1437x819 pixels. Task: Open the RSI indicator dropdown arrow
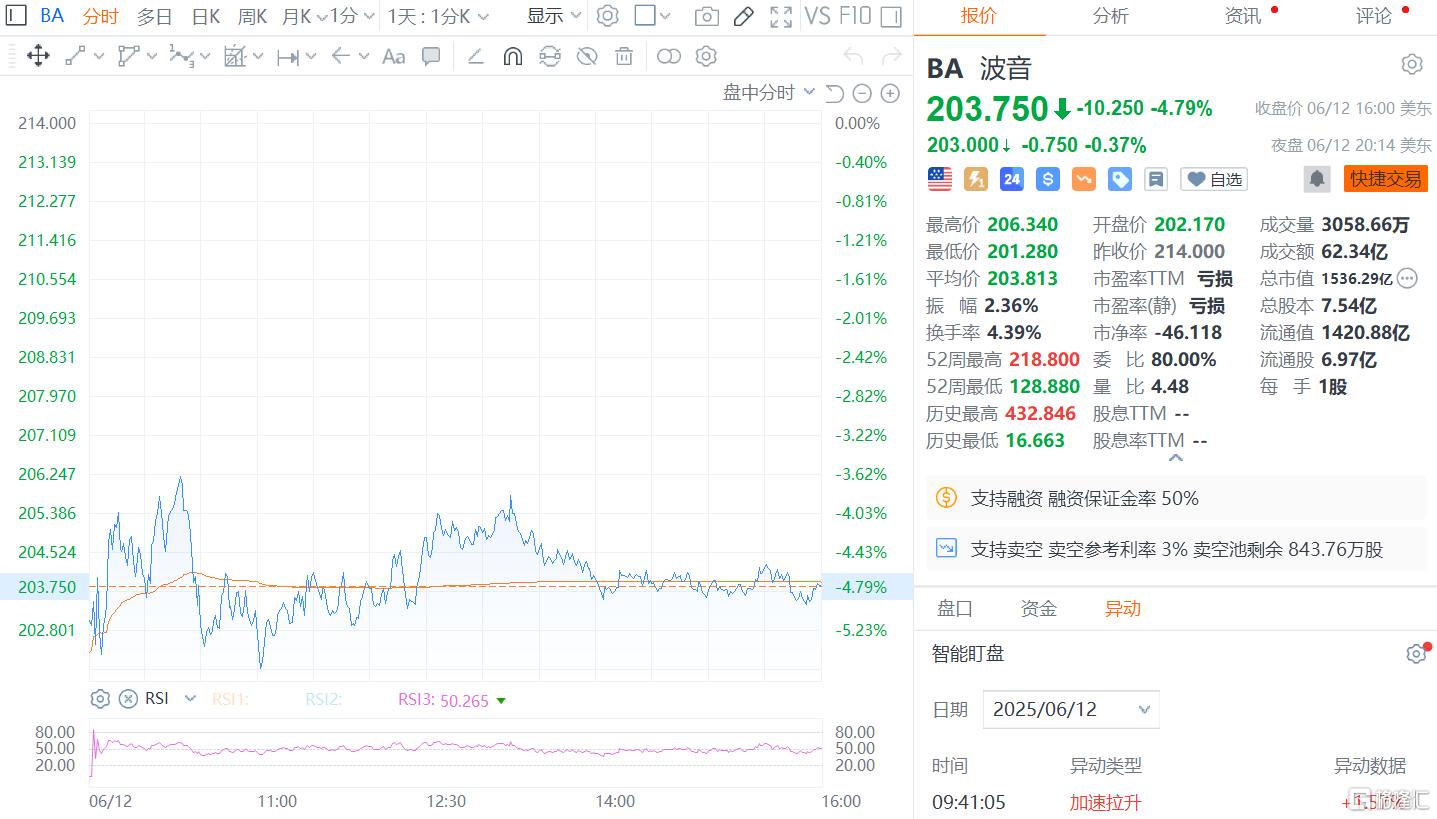pyautogui.click(x=190, y=699)
